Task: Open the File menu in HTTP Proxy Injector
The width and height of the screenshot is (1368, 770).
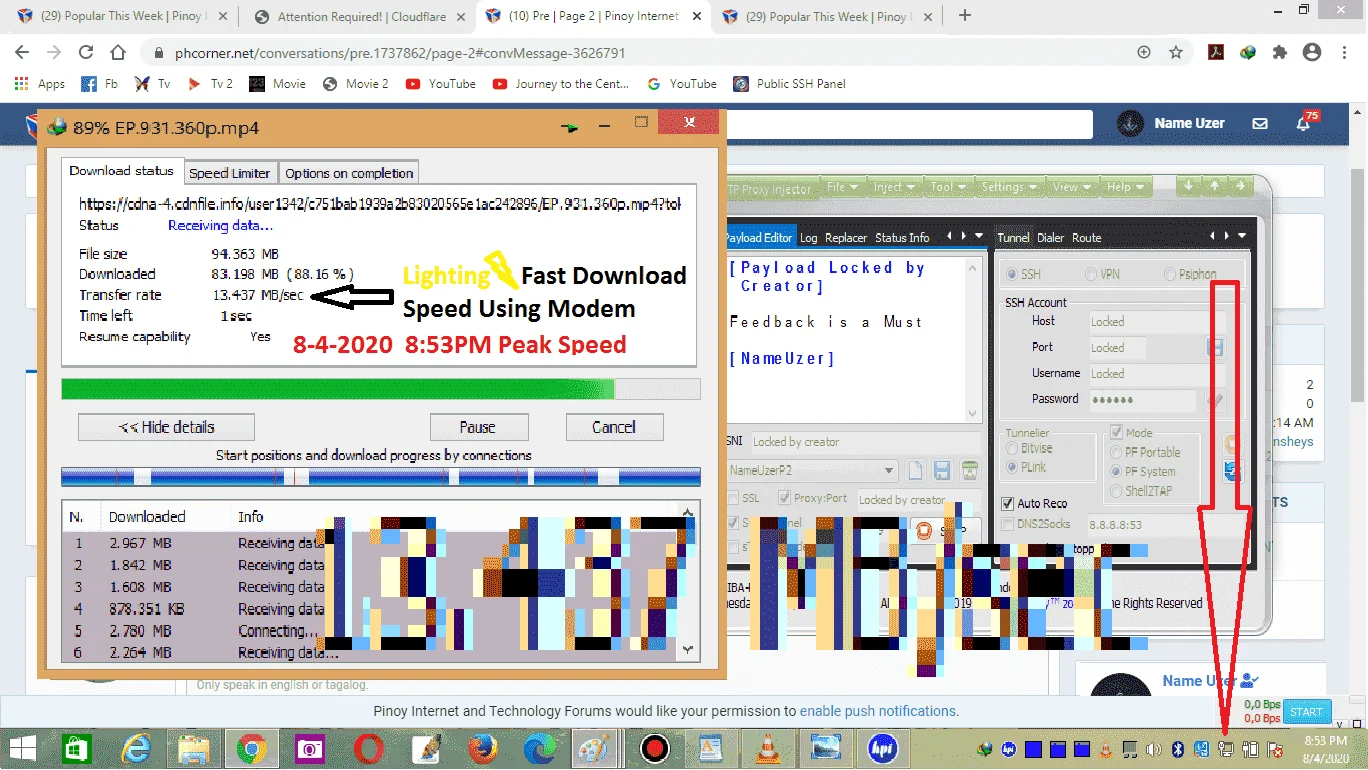Action: click(843, 187)
